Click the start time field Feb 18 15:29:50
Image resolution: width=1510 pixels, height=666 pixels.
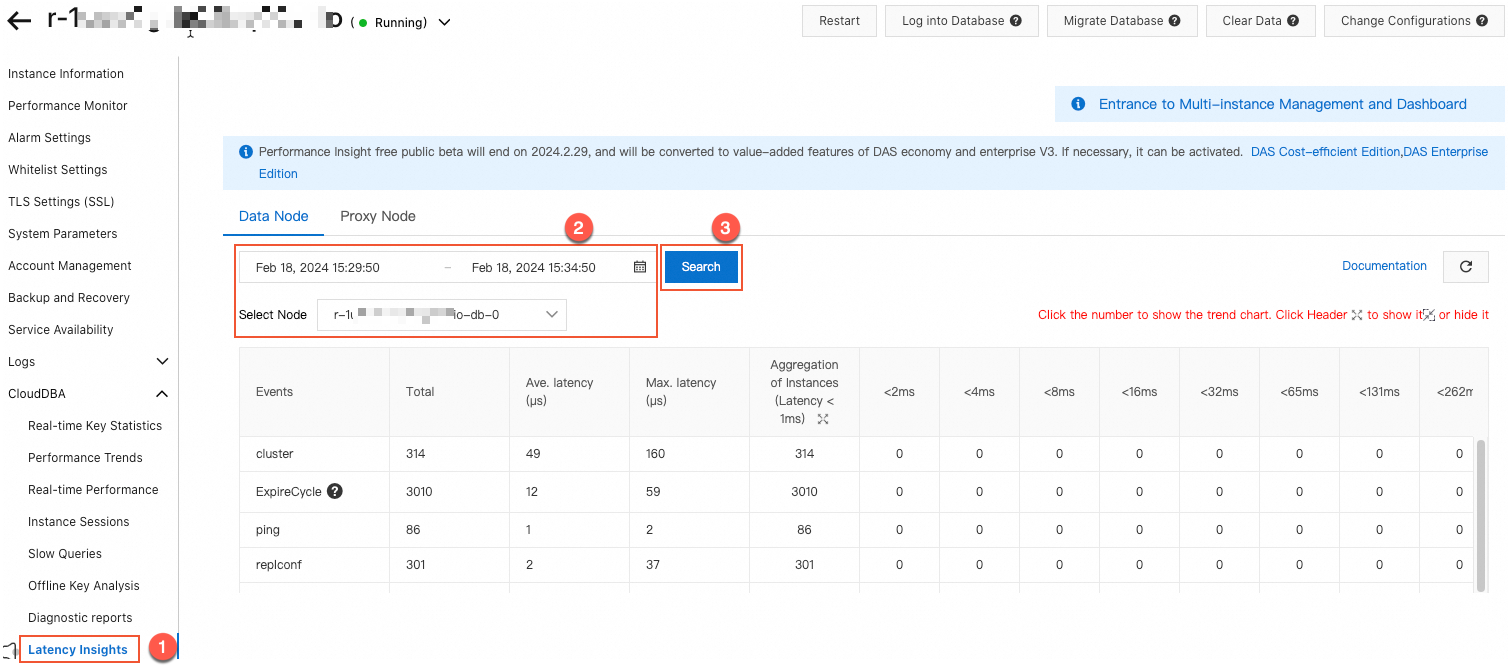tap(318, 267)
